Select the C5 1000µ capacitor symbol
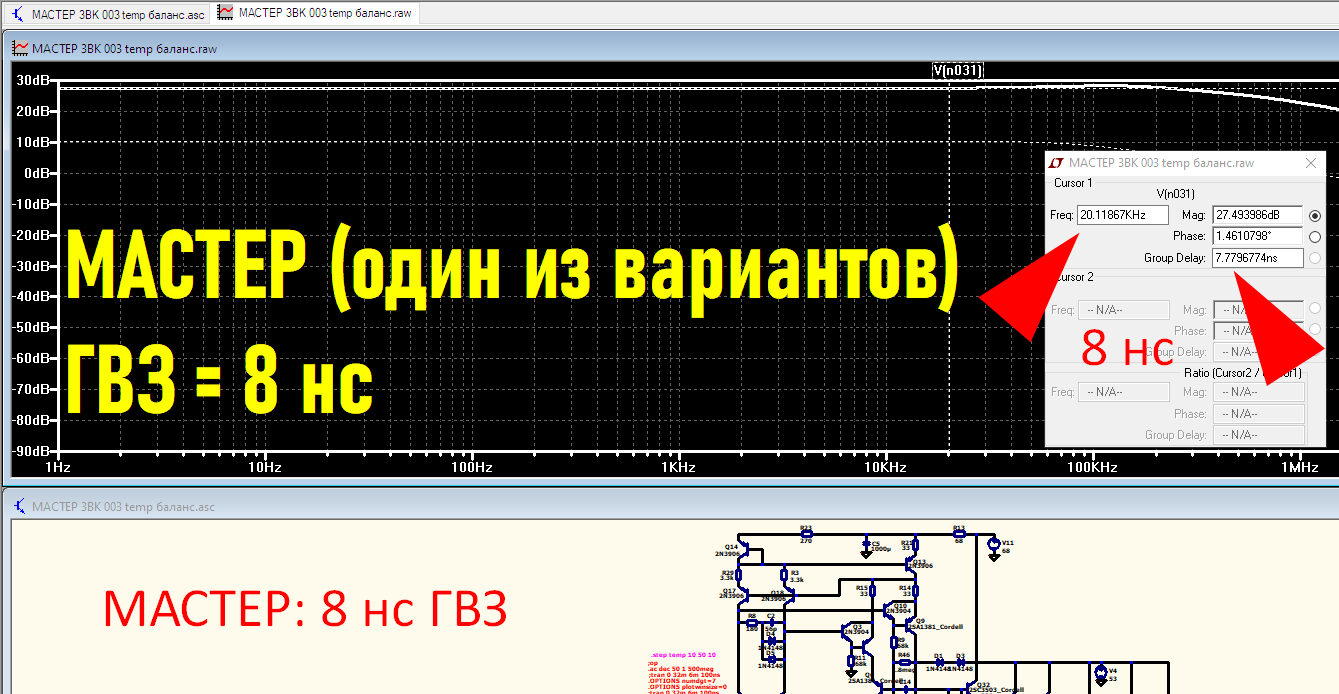This screenshot has height=694, width=1339. click(866, 543)
